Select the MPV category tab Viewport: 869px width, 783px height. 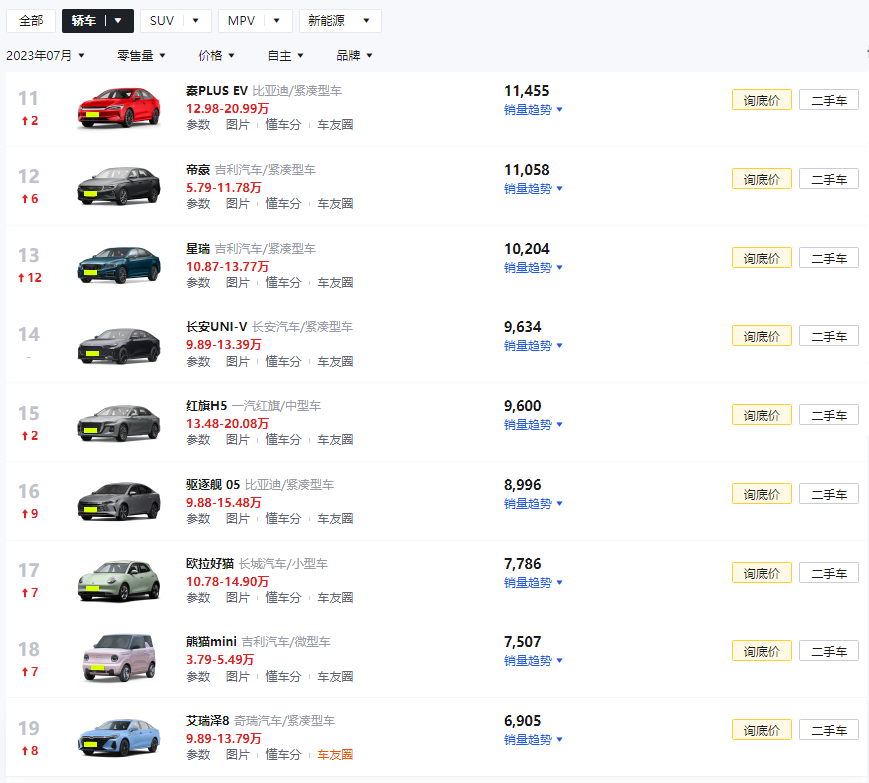pos(241,21)
